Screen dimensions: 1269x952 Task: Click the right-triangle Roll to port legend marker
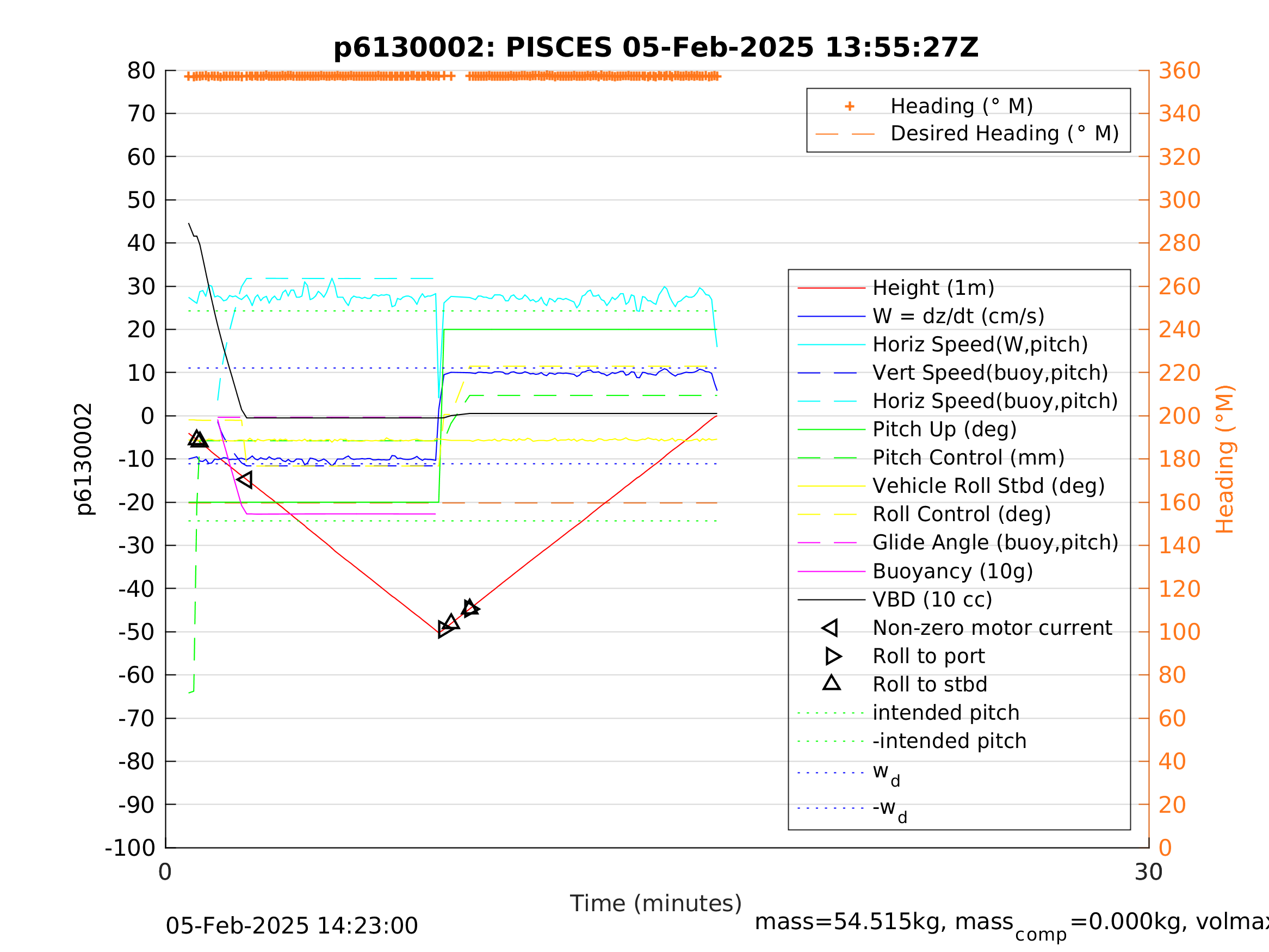(x=833, y=657)
